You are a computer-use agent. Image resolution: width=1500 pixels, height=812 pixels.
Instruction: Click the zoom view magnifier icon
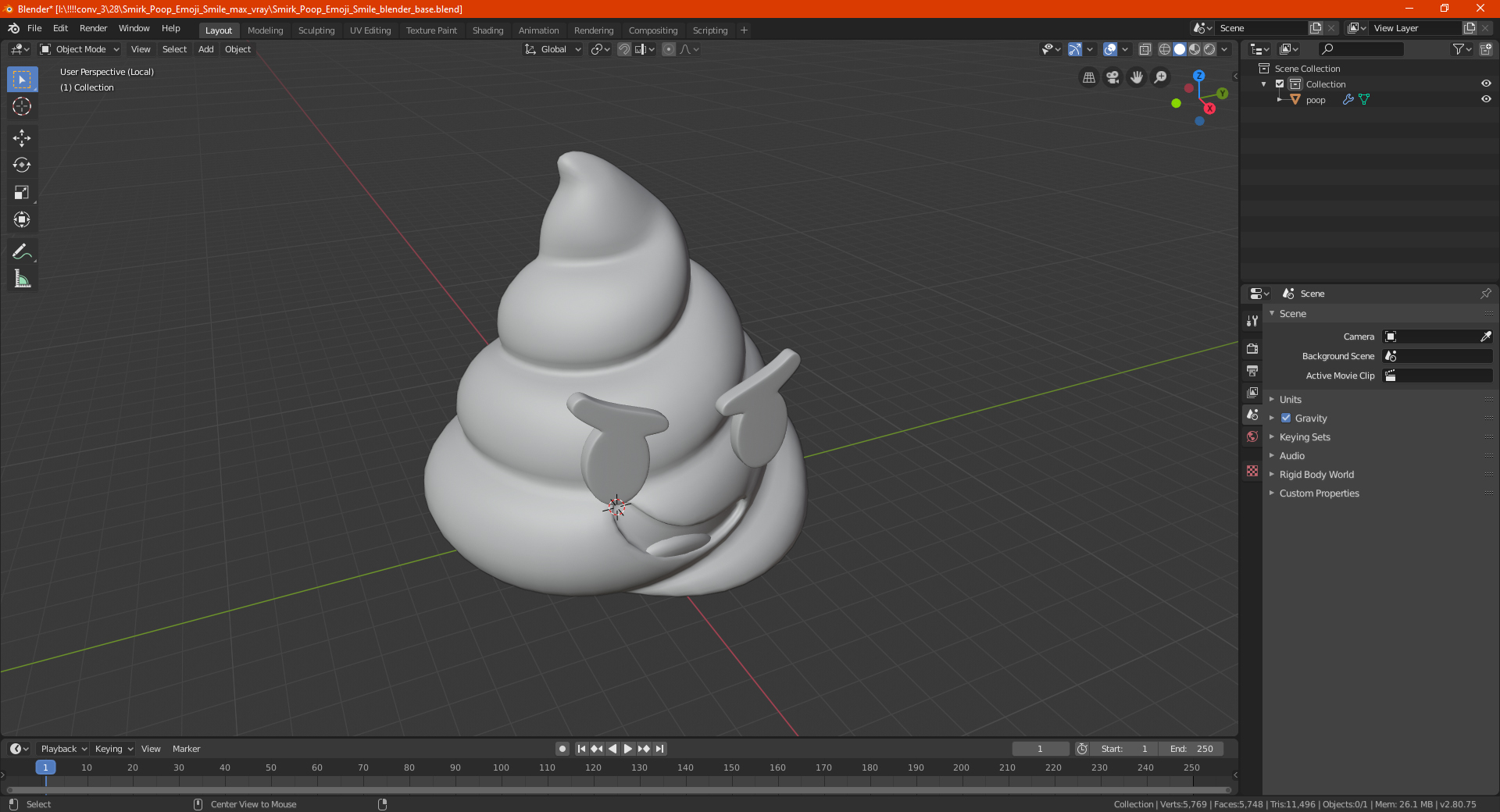(x=1161, y=77)
